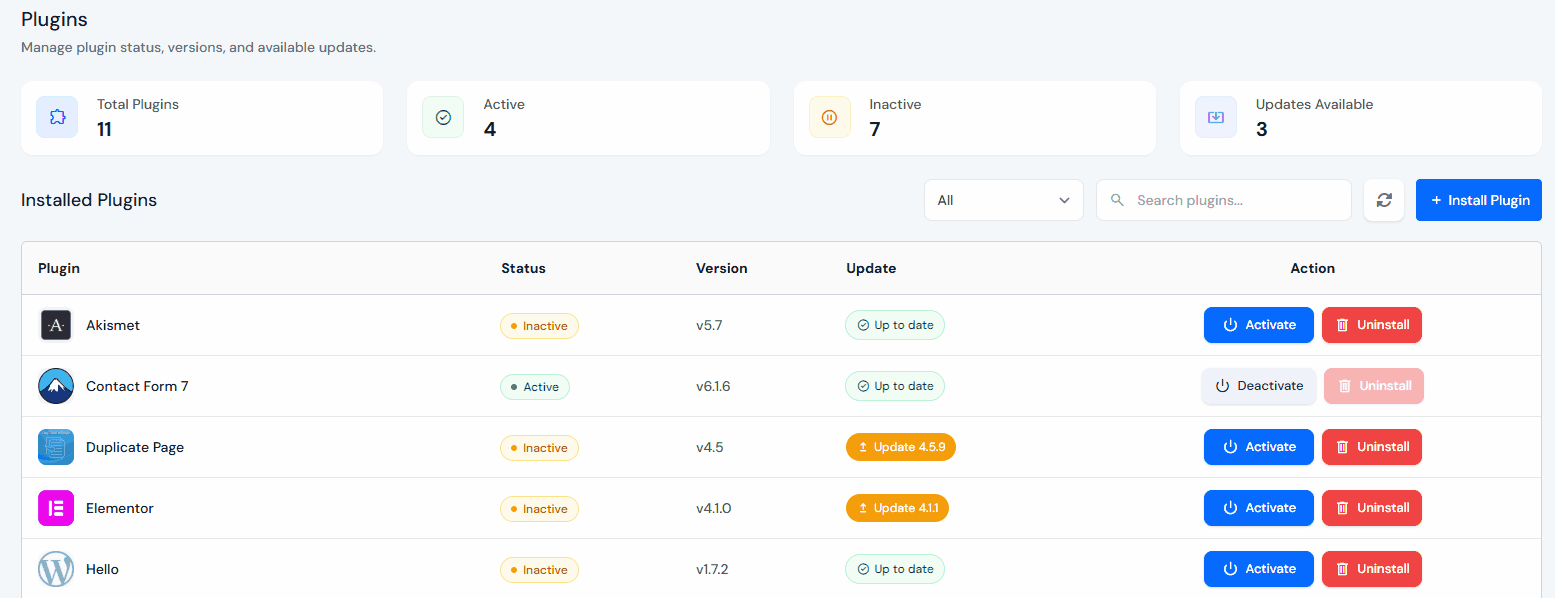Click the Status column header
This screenshot has height=598, width=1555.
pyautogui.click(x=523, y=268)
